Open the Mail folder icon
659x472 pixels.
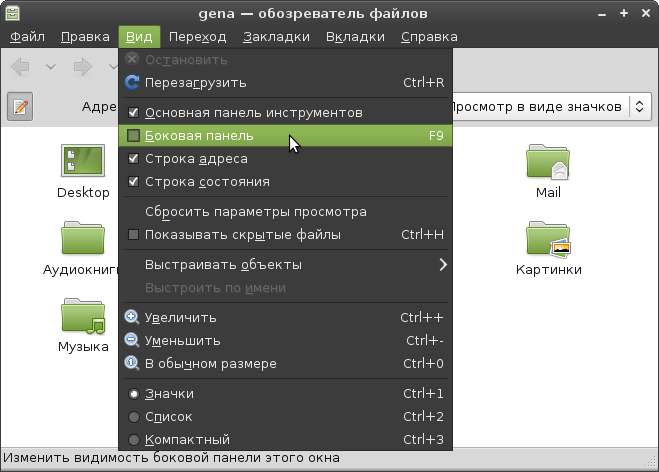coord(548,162)
